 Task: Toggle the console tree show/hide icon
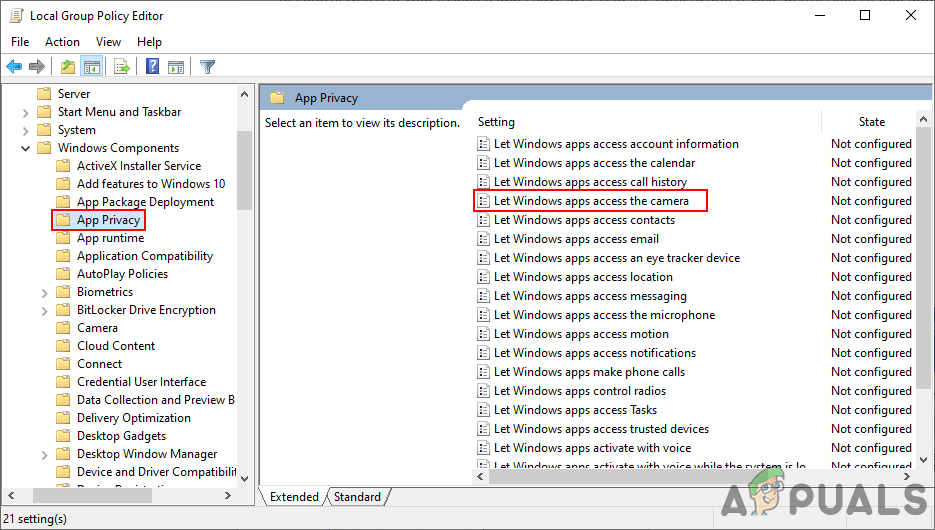[92, 67]
